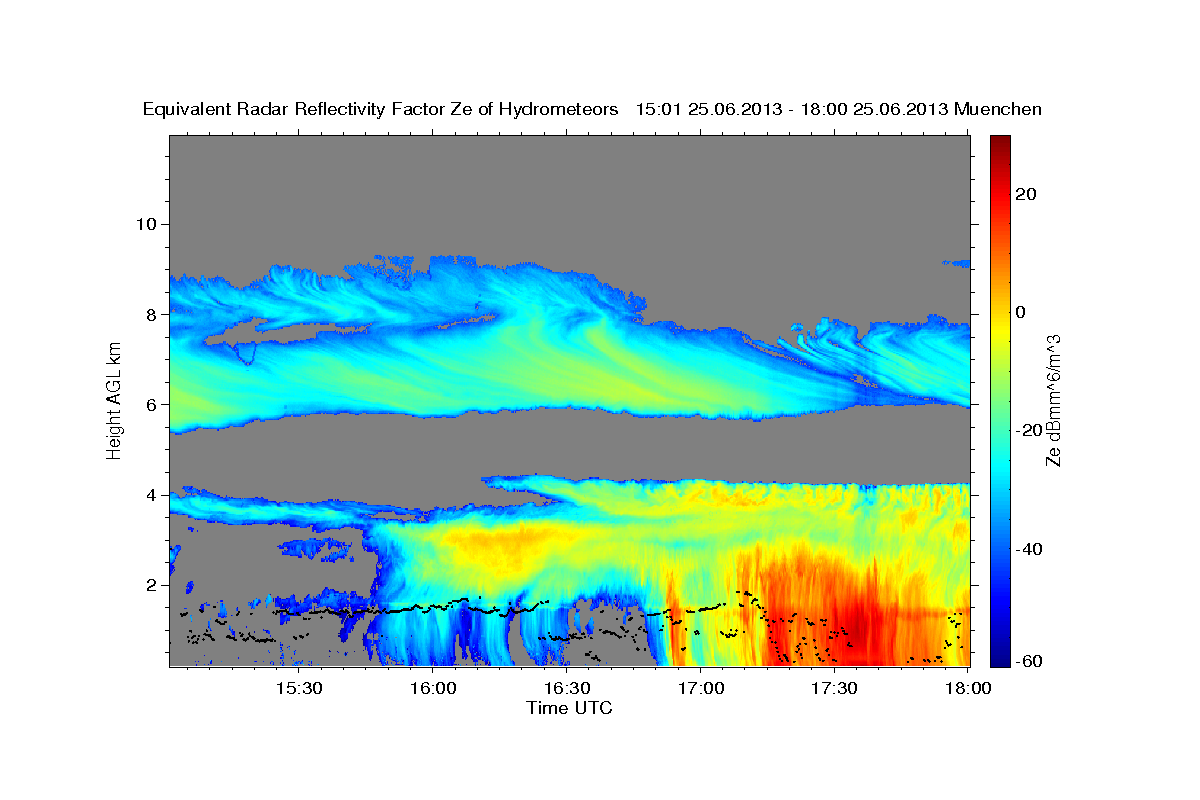Click the 15:30 time tick label
The height and width of the screenshot is (800, 1200).
pos(299,689)
